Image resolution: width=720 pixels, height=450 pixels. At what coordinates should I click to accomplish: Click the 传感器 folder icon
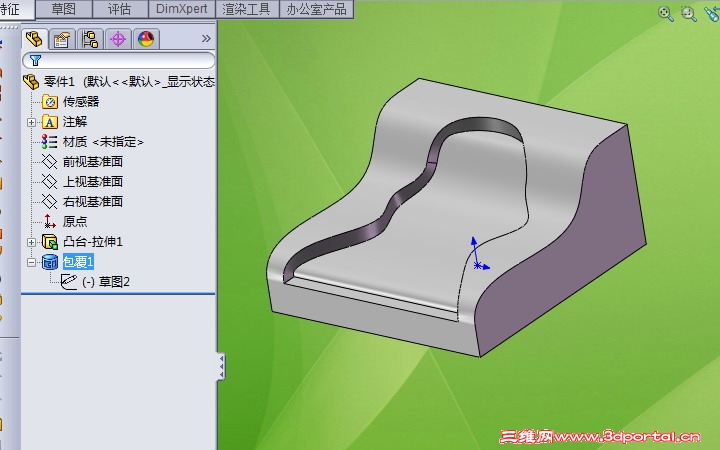pos(50,101)
